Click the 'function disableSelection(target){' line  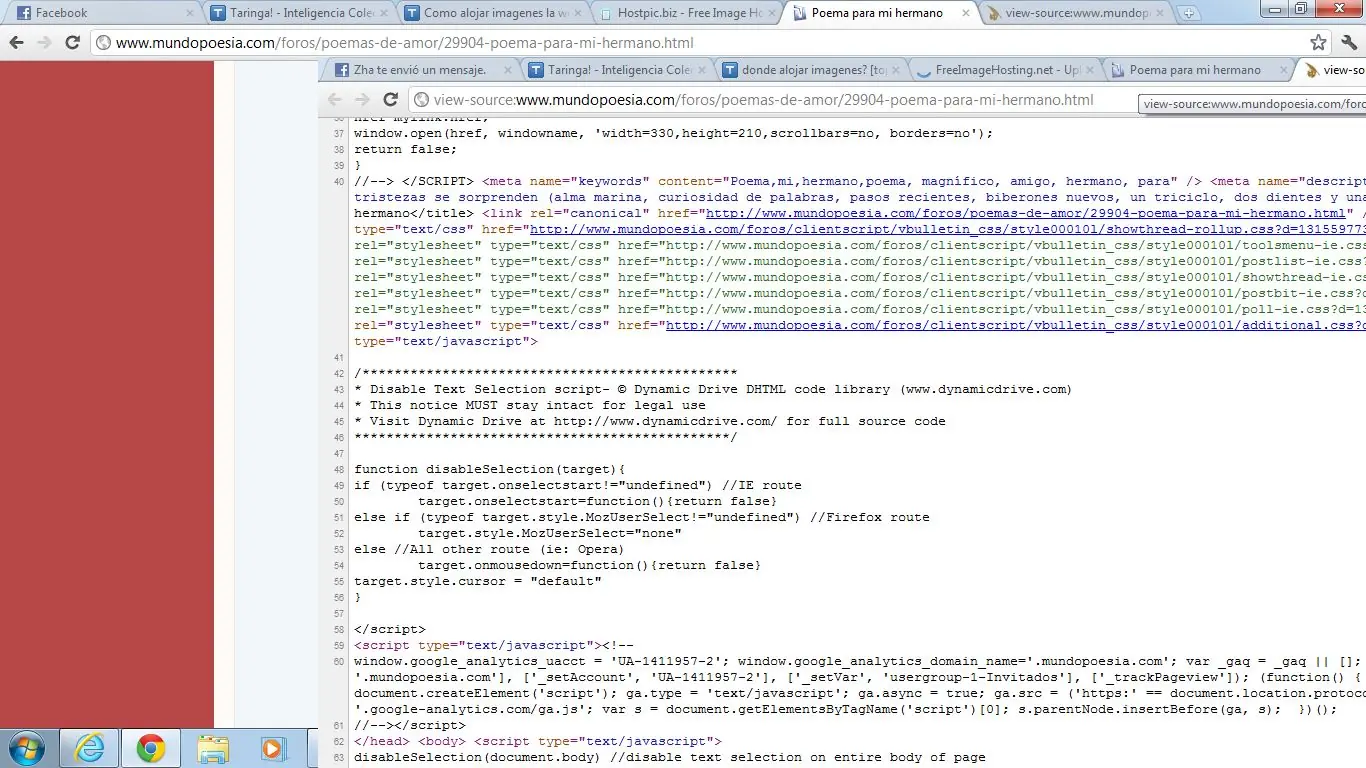click(x=489, y=469)
